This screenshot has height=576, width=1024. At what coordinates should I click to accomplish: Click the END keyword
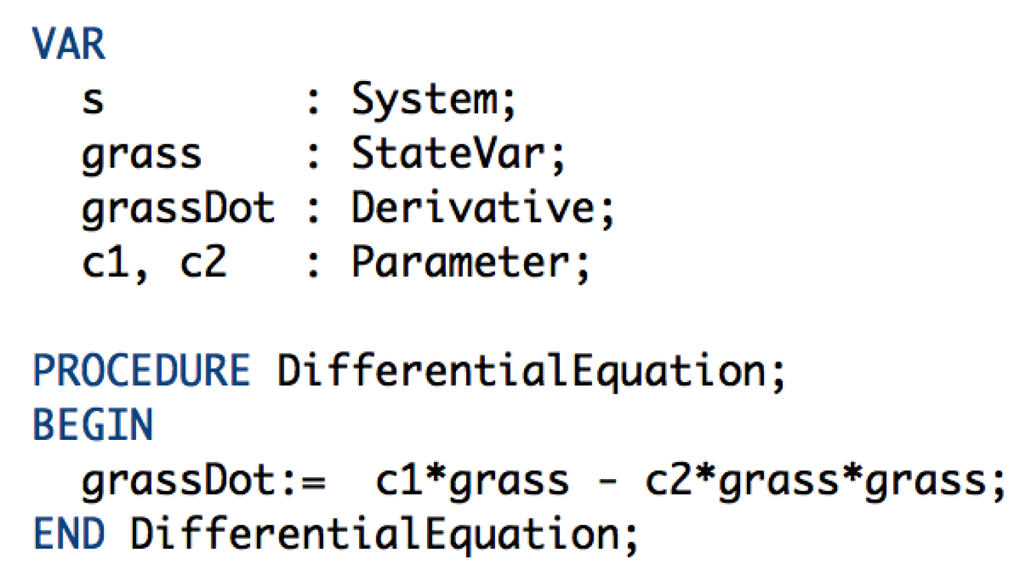click(69, 534)
